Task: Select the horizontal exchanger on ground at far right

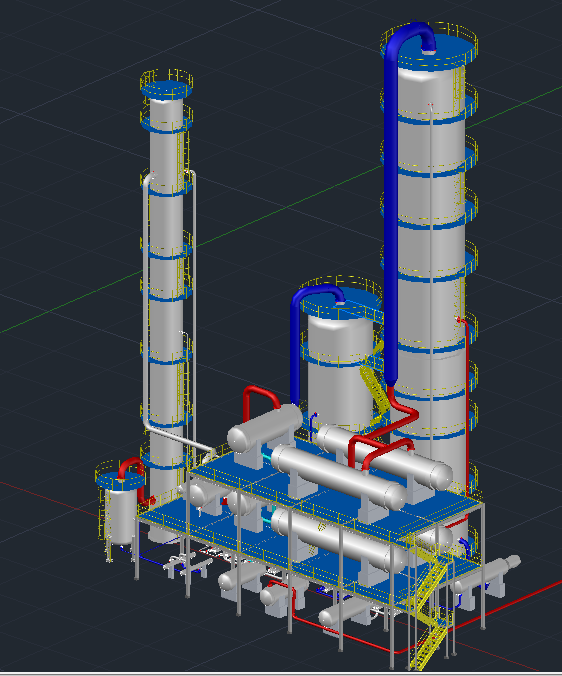Action: [485, 575]
